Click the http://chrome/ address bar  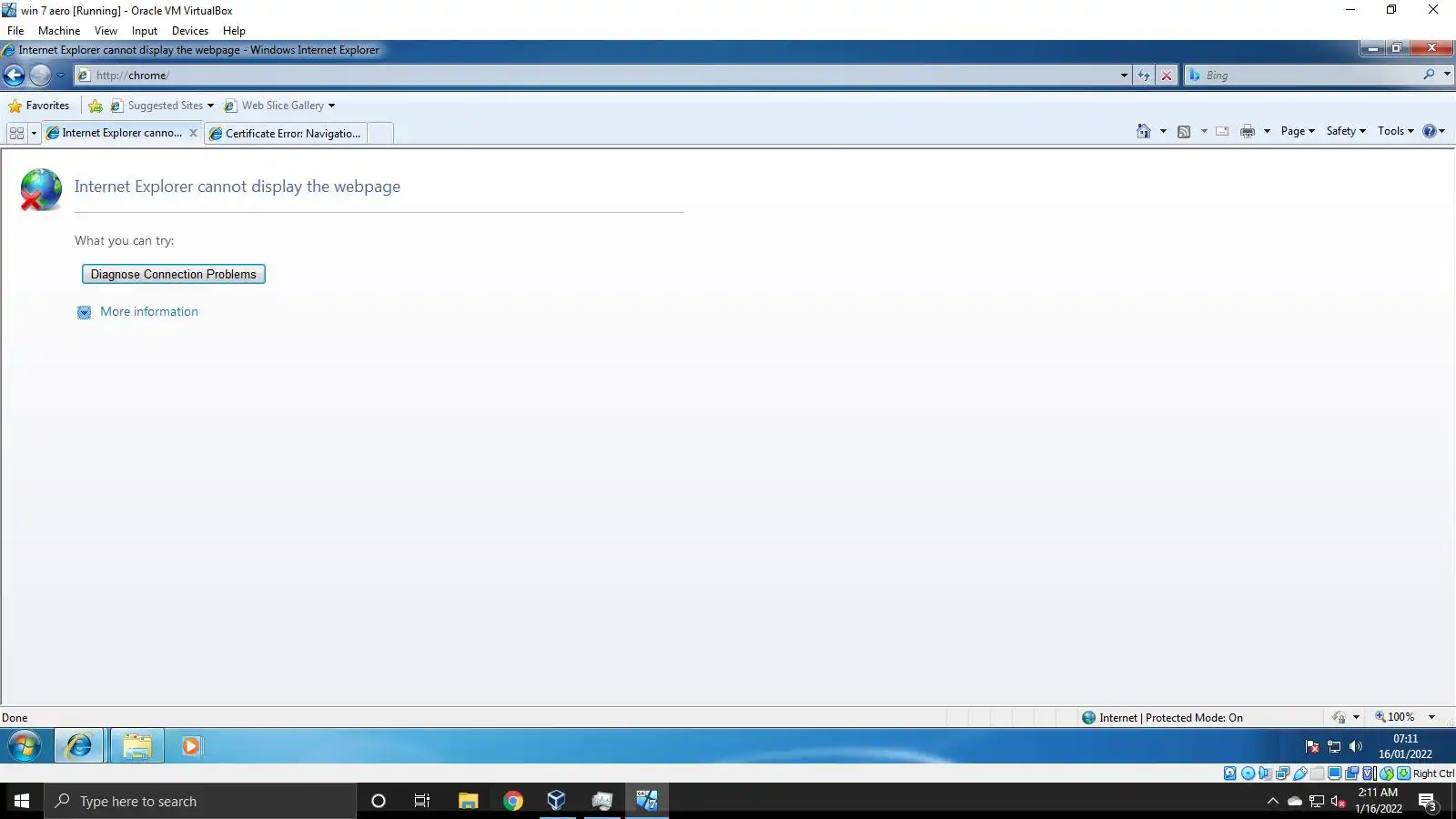[601, 76]
